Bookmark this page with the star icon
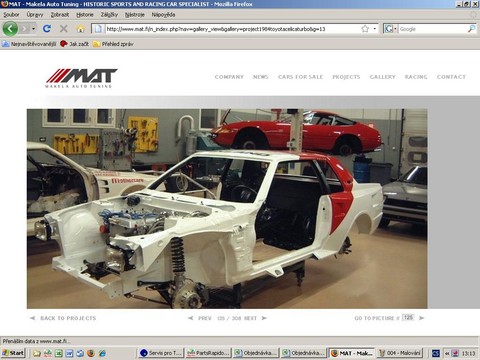Screen dimensions: 480x360 coord(365,29)
